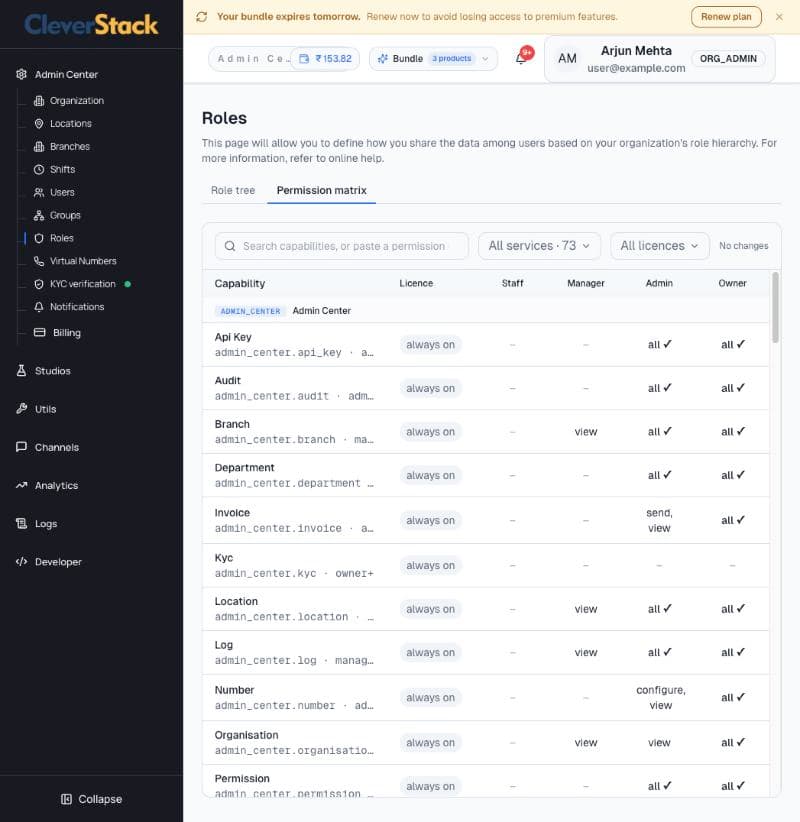This screenshot has height=822, width=800.
Task: Toggle Manager 'view' cell for Branch
Action: pos(586,431)
